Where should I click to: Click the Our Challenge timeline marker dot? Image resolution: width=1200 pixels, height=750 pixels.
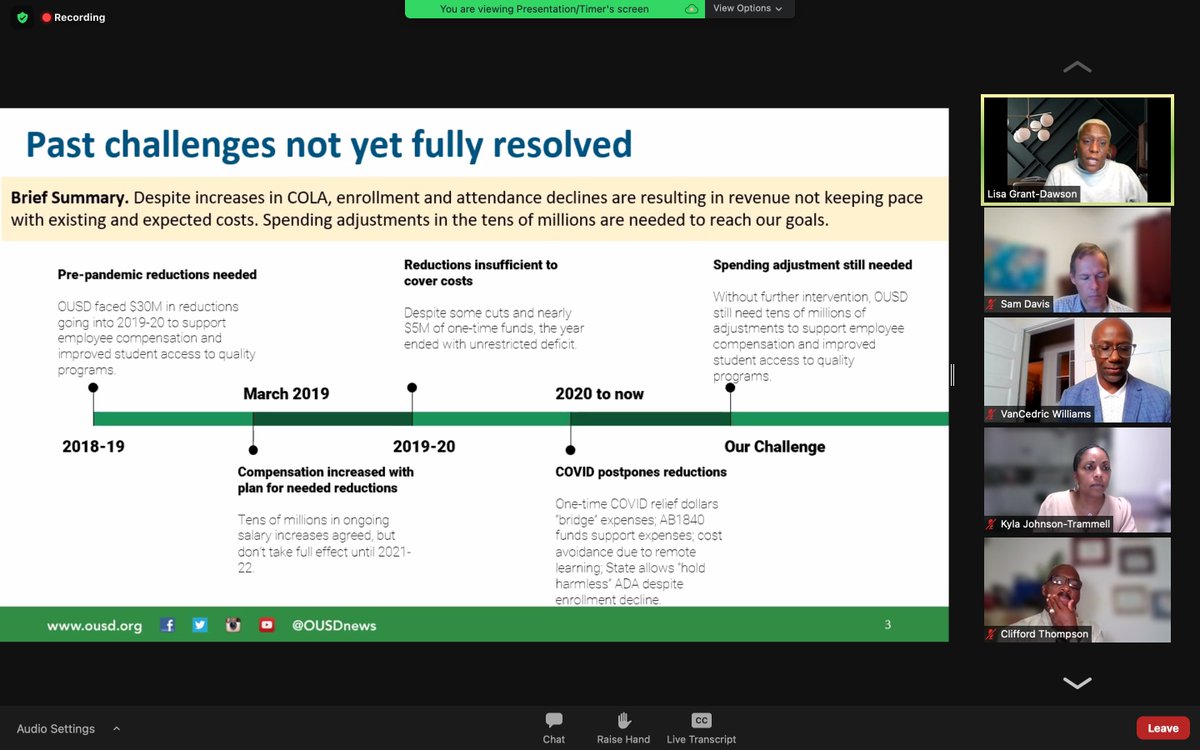tap(730, 387)
